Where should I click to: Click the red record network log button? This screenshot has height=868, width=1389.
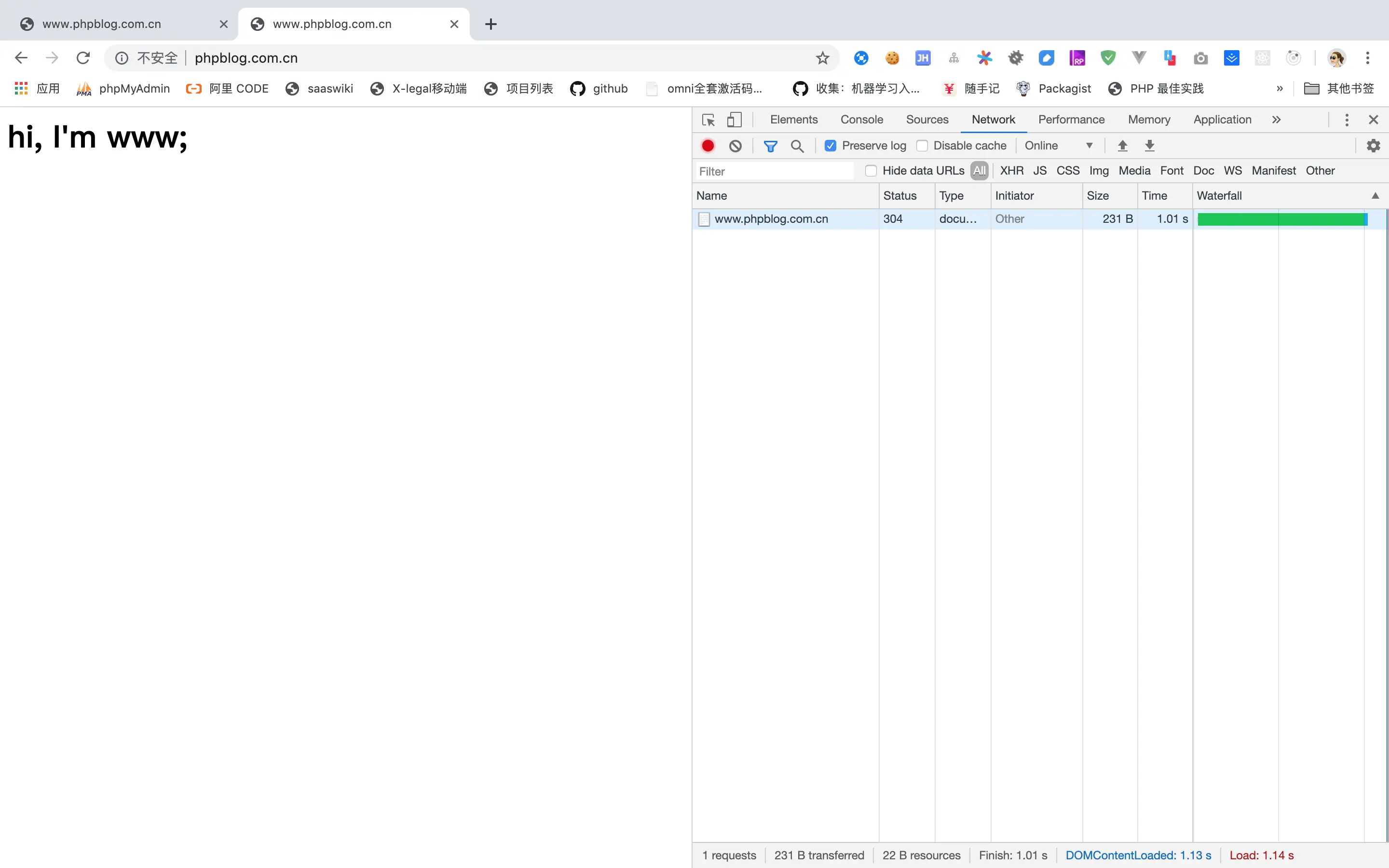(708, 146)
